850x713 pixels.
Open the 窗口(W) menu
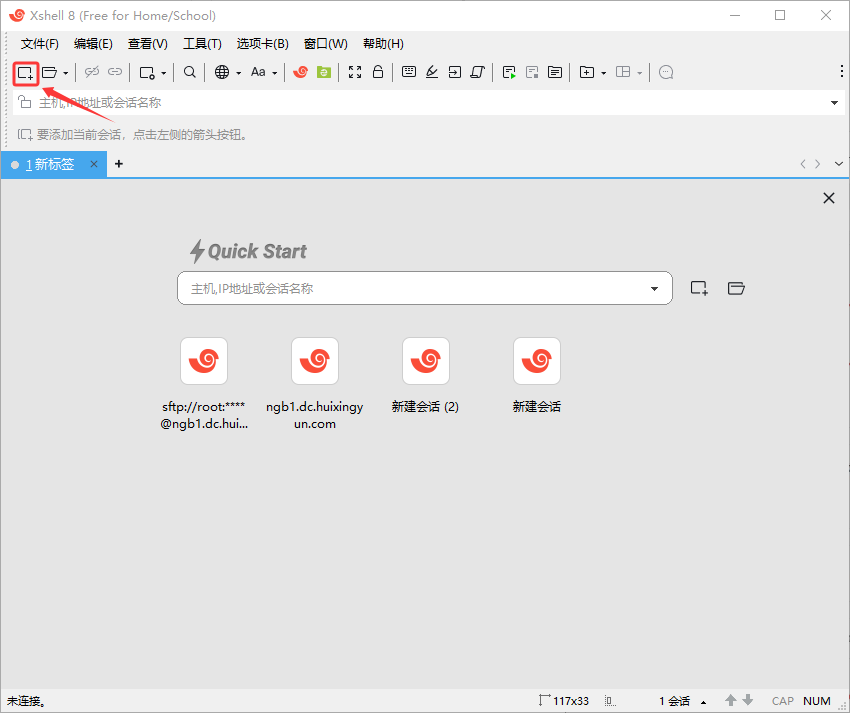tap(325, 44)
